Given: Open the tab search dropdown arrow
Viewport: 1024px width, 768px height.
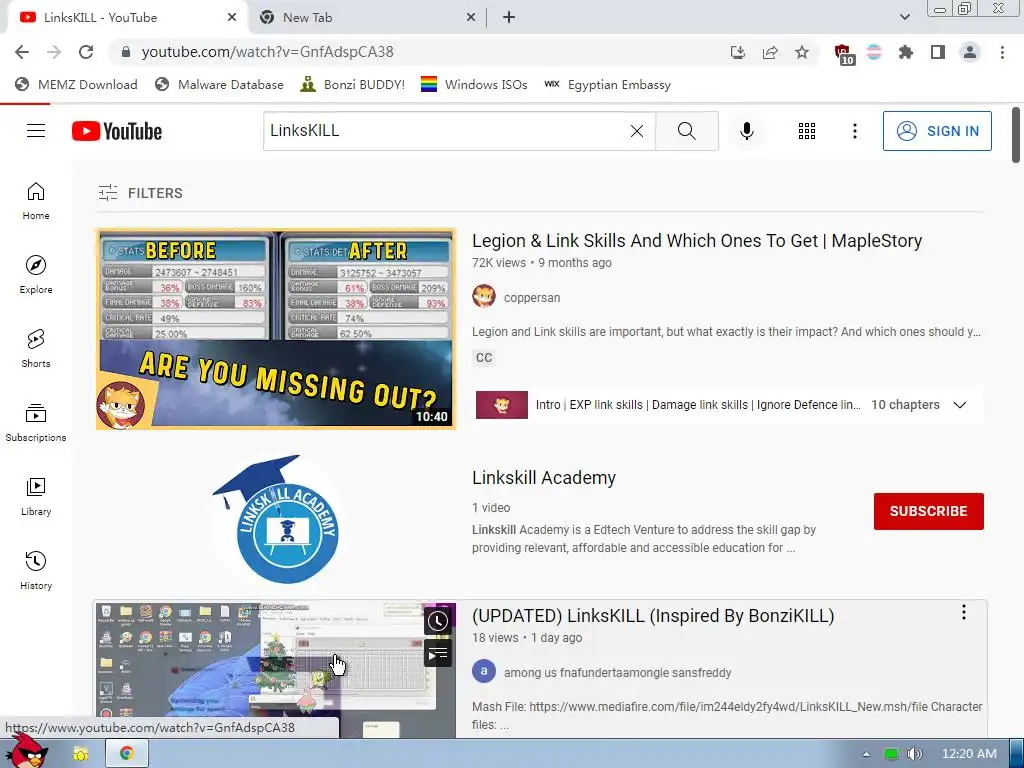Looking at the screenshot, I should coord(904,17).
